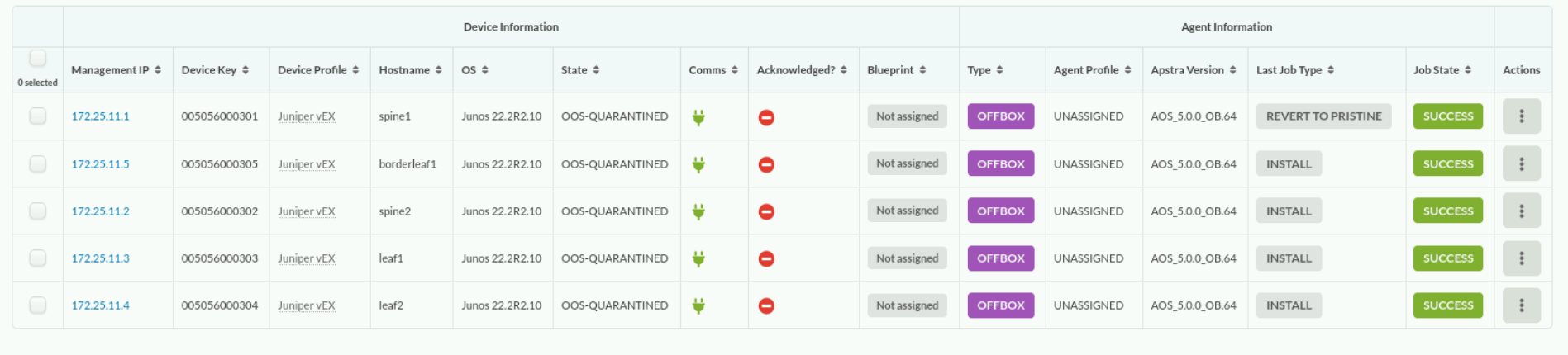Image resolution: width=1568 pixels, height=355 pixels.
Task: Sort by Device Profile column header
Action: click(318, 70)
